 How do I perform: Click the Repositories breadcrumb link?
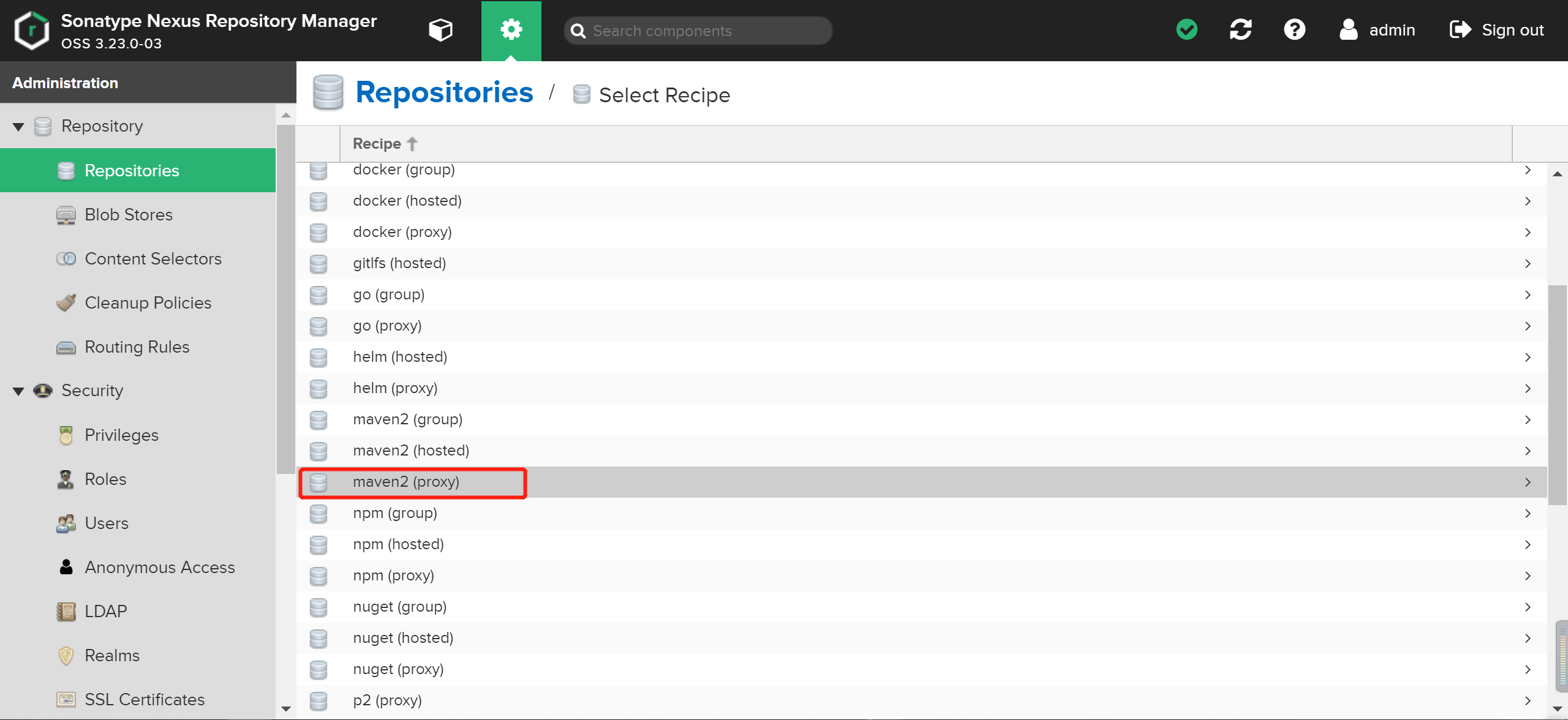click(x=444, y=92)
